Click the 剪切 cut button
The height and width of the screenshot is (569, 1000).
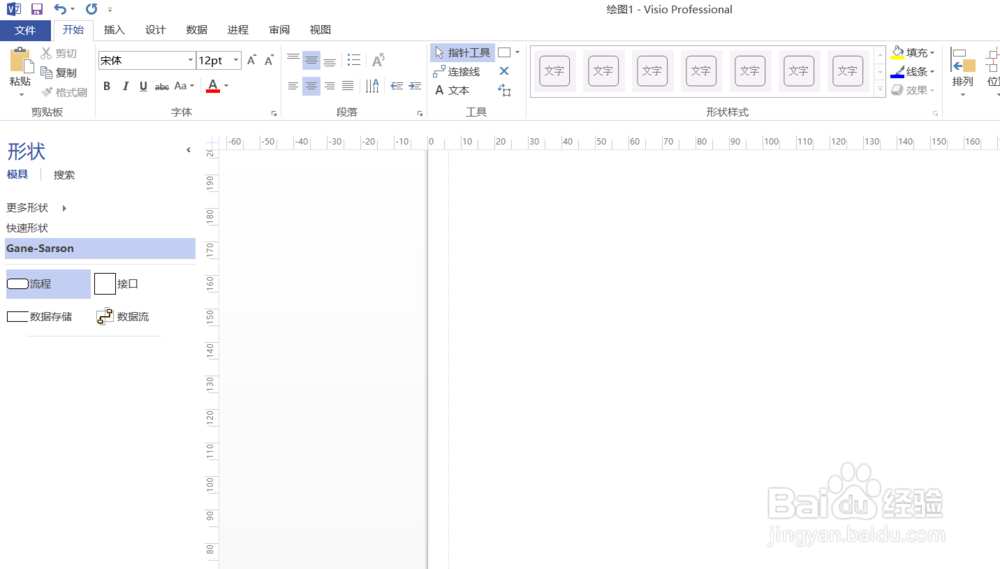[x=59, y=54]
